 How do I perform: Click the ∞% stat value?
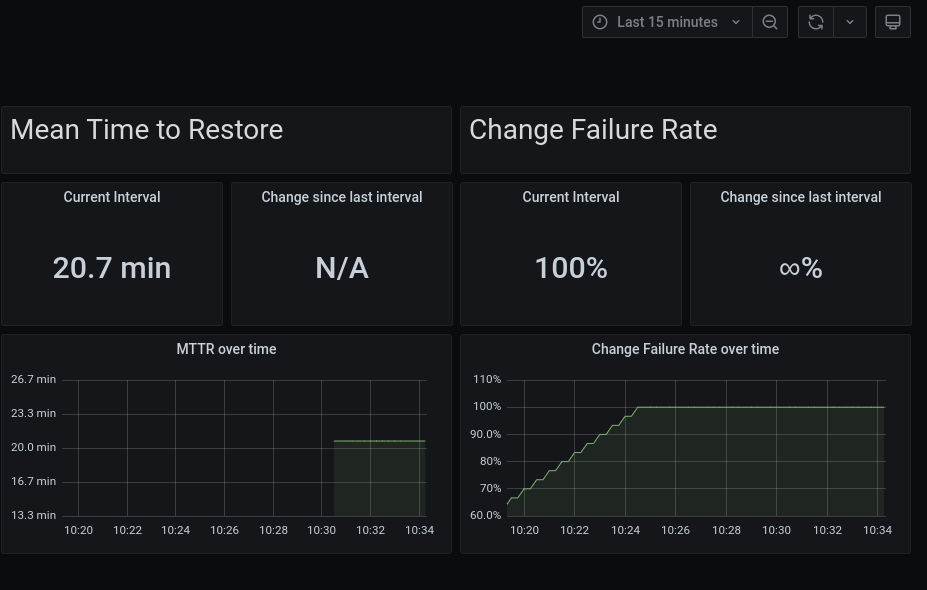click(800, 268)
